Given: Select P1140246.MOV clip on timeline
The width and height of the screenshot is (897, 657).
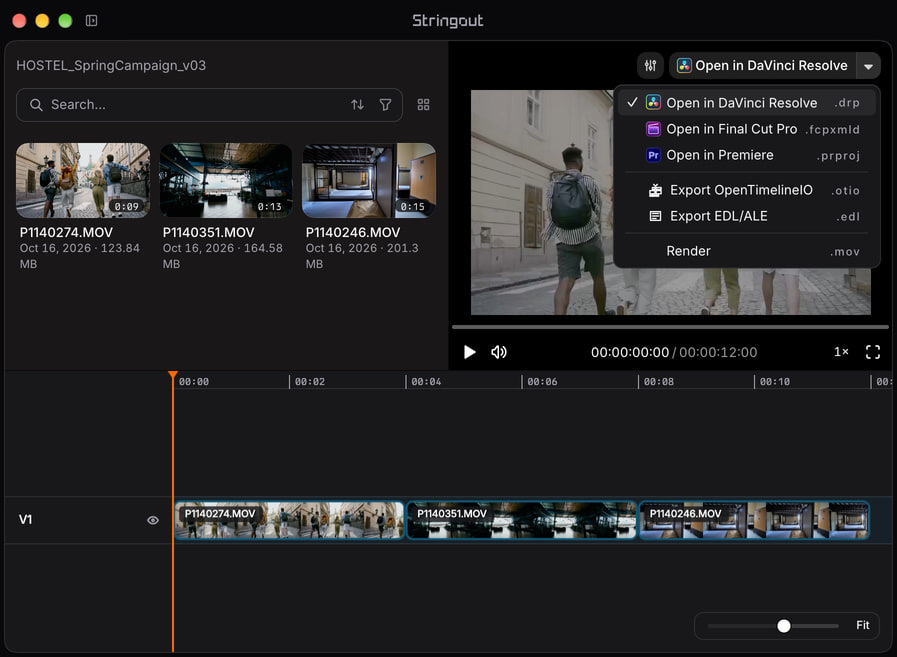Looking at the screenshot, I should (x=754, y=520).
